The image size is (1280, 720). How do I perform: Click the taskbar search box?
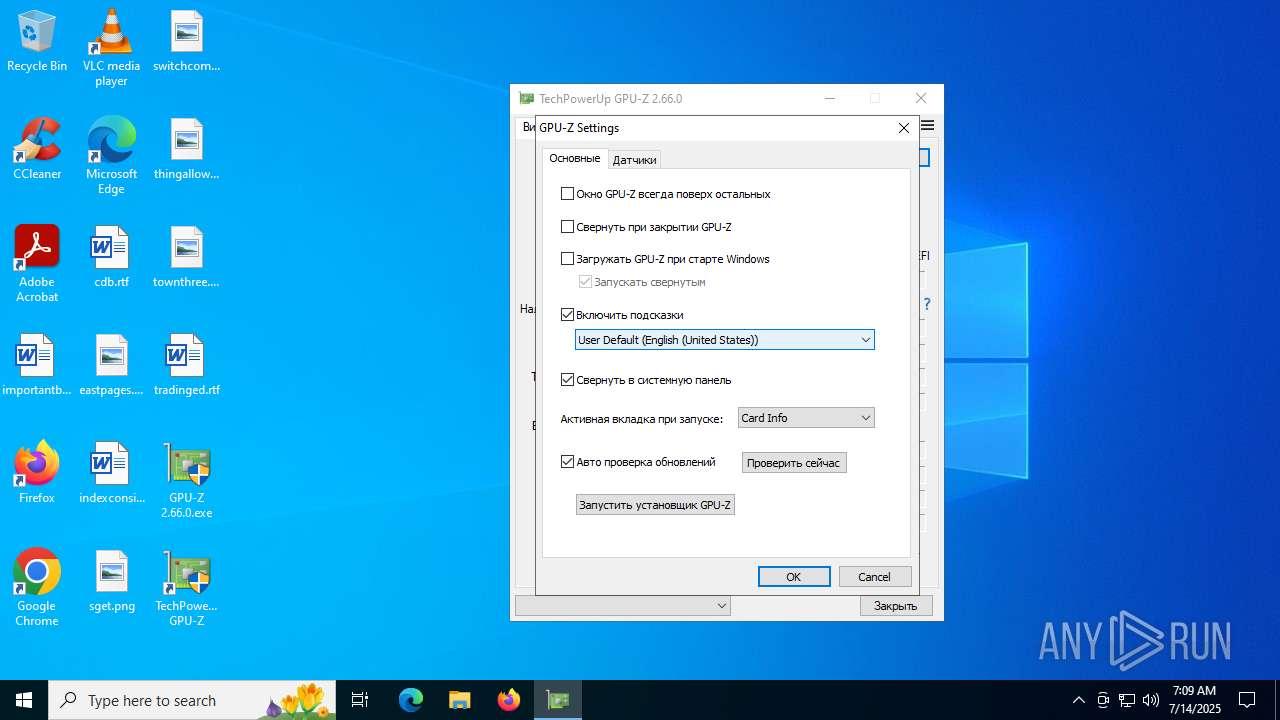[192, 700]
